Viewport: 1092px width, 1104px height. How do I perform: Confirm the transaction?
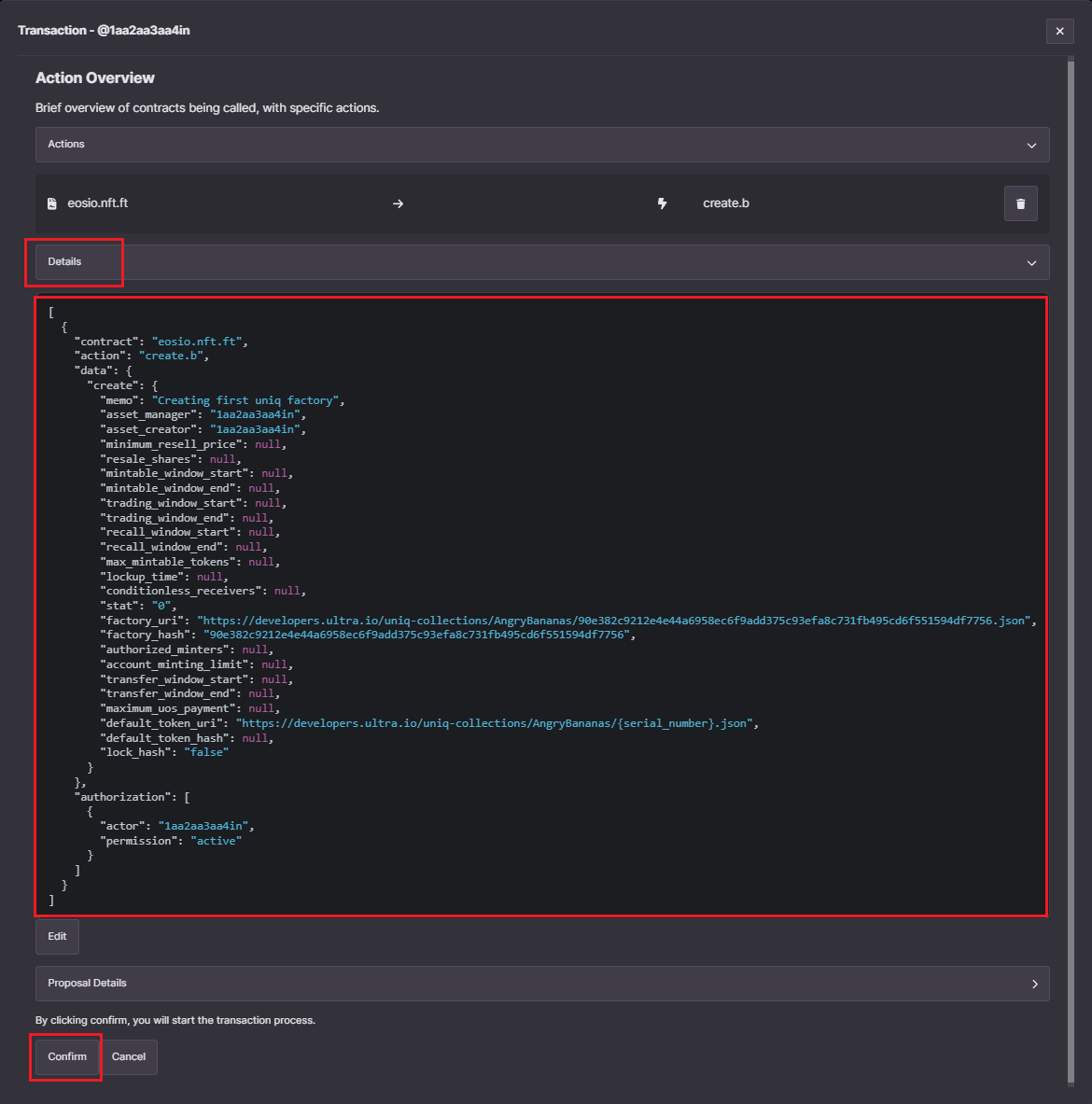(x=65, y=1056)
